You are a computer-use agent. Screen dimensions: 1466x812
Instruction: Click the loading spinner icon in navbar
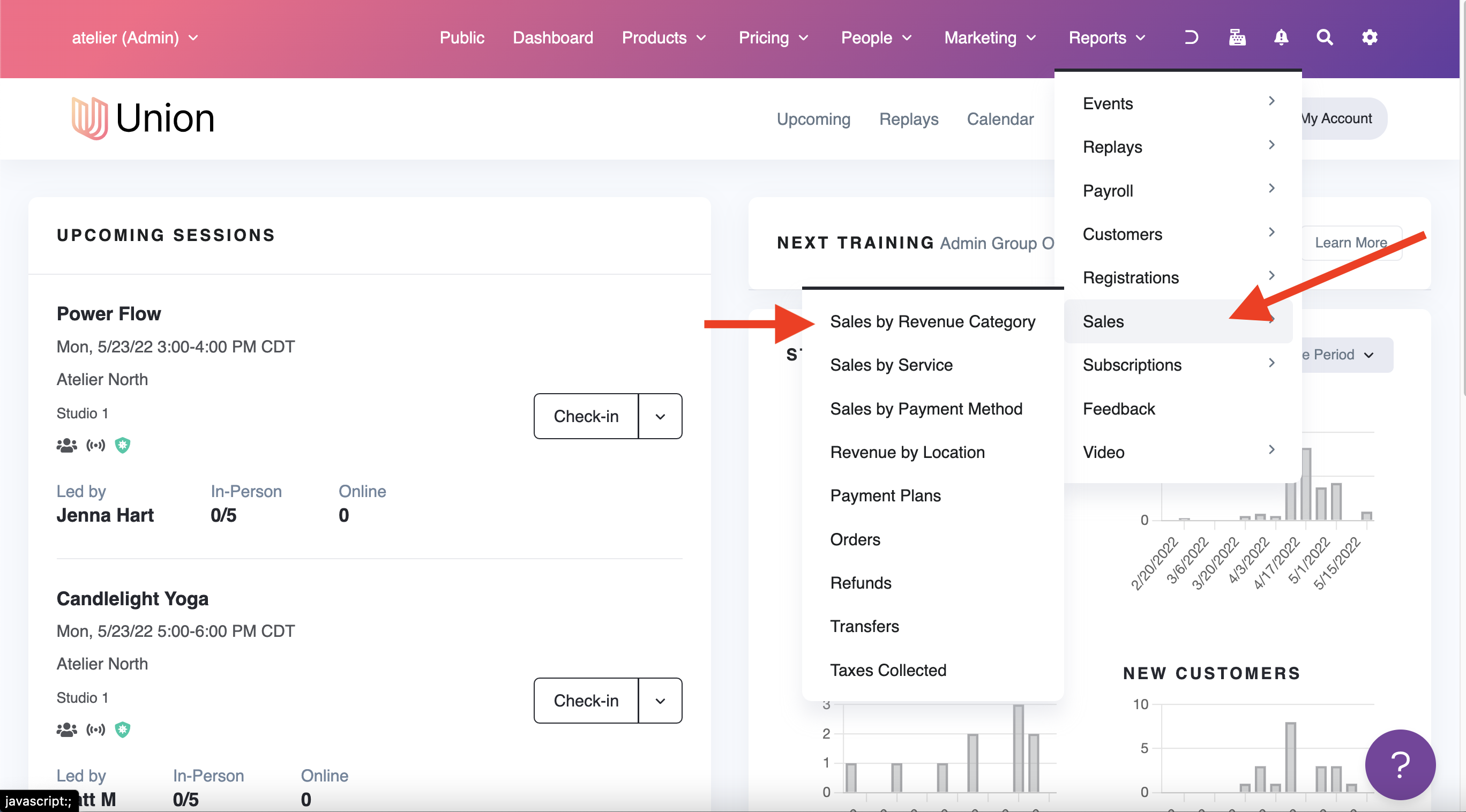coord(1191,37)
